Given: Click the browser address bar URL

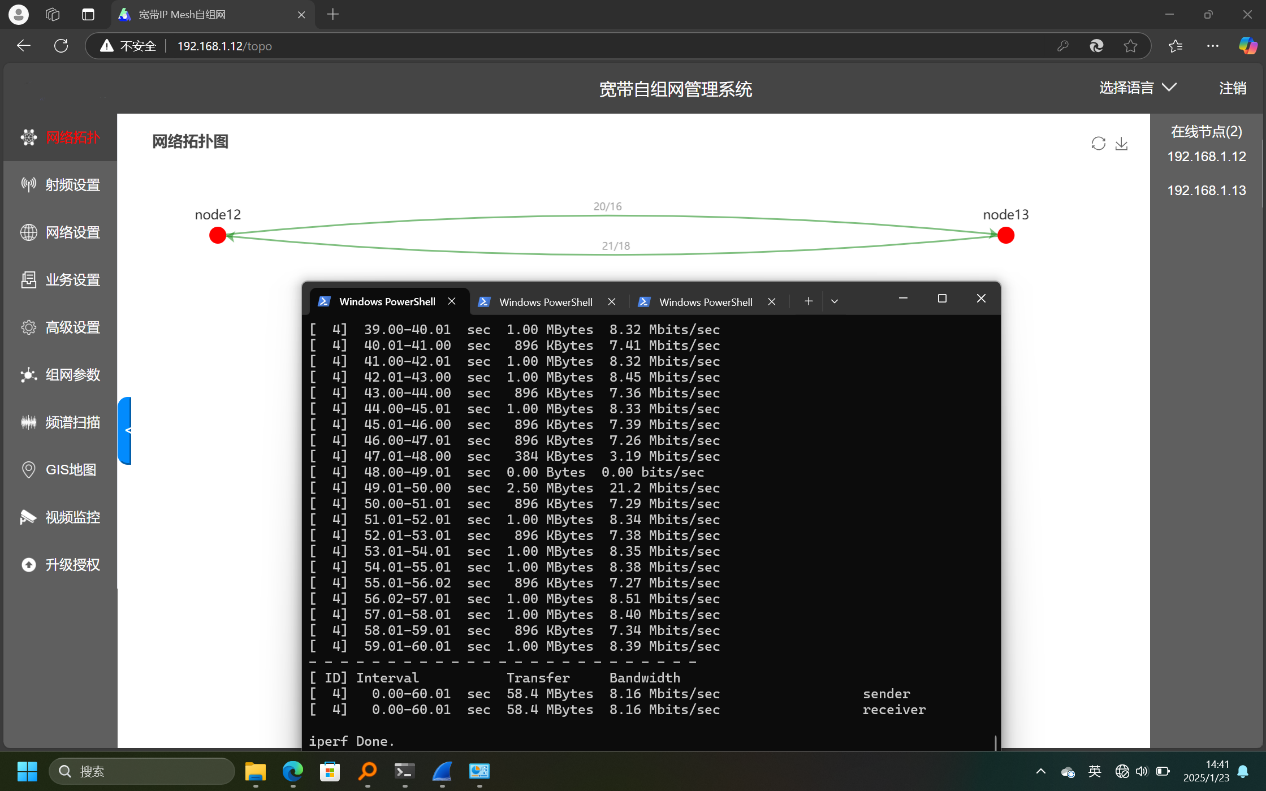Looking at the screenshot, I should 224,46.
